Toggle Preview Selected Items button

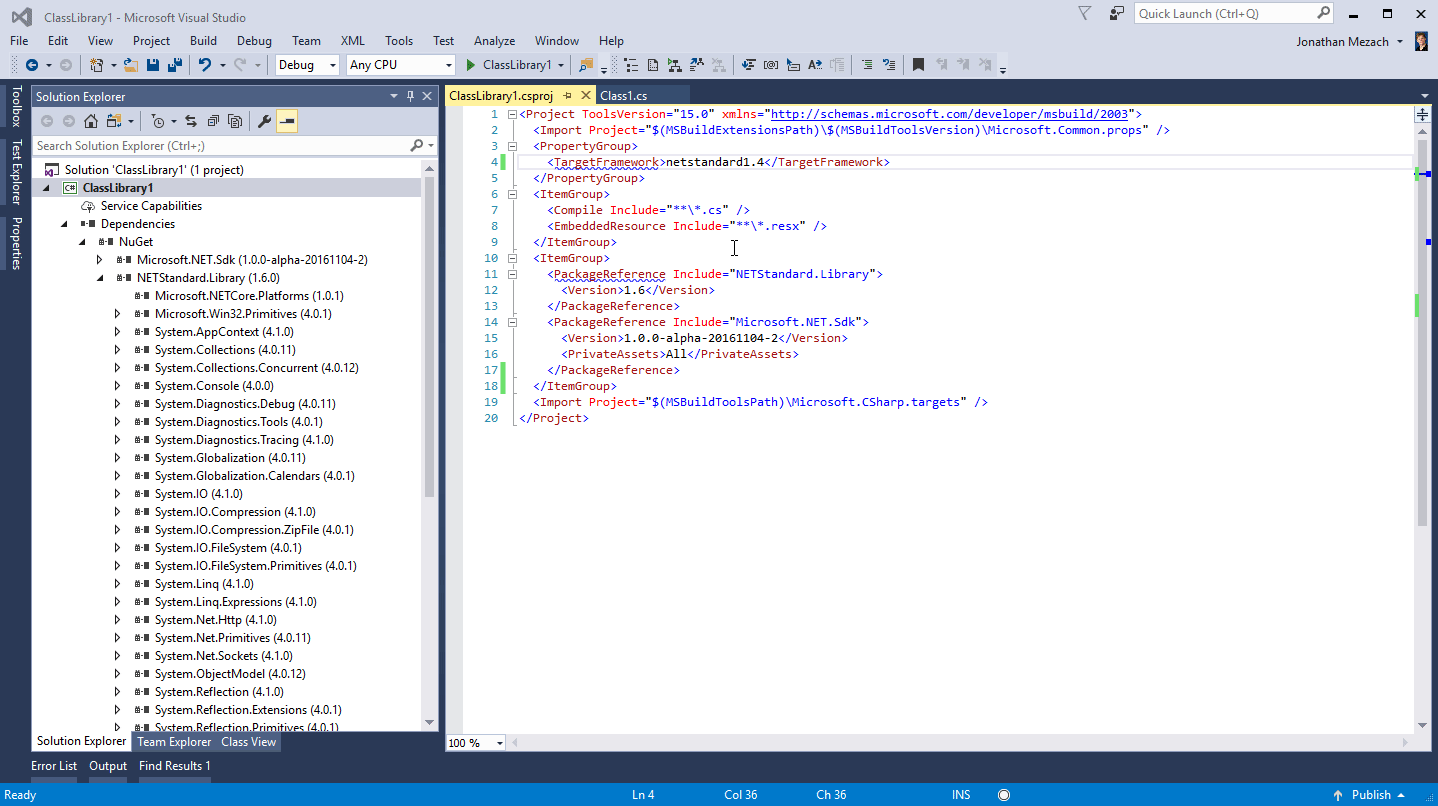(287, 121)
